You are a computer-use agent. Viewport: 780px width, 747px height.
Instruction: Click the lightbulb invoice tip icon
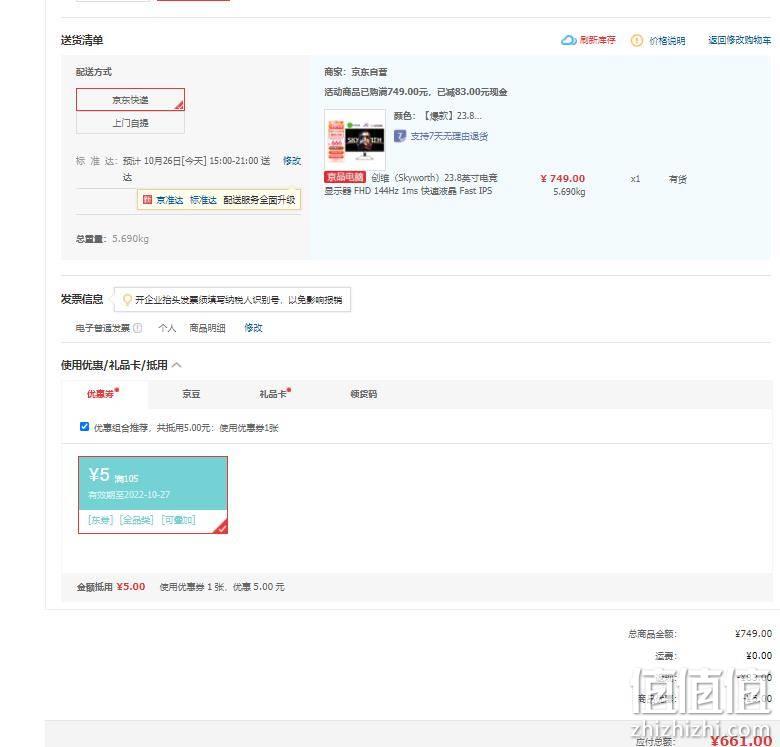(x=127, y=299)
